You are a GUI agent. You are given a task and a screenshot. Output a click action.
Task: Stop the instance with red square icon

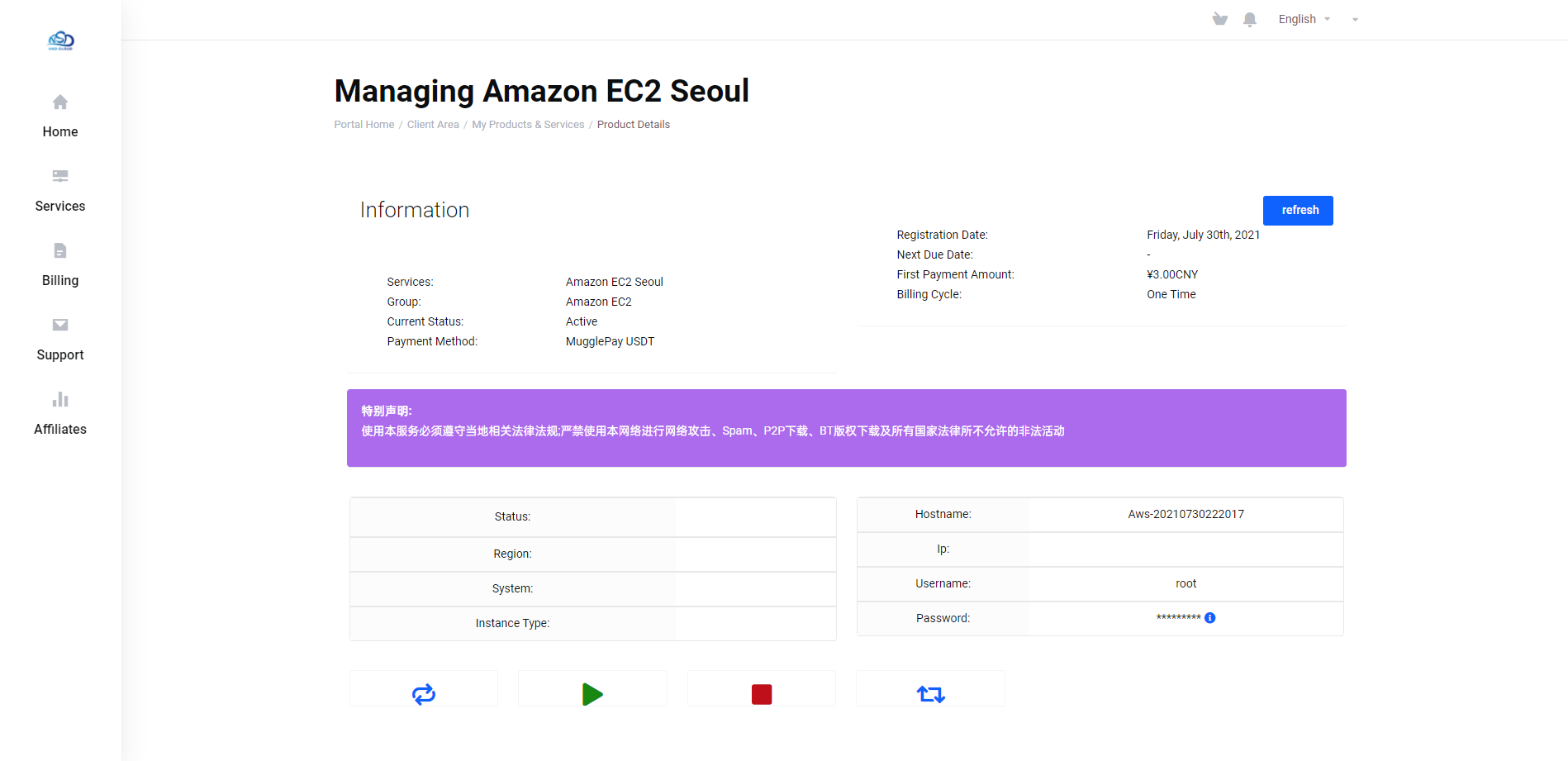click(762, 694)
